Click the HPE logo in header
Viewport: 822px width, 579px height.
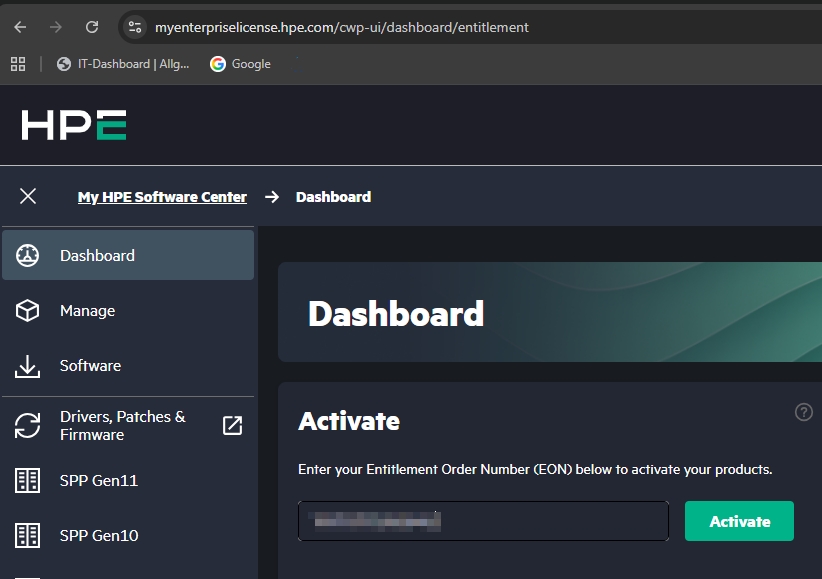(x=74, y=125)
